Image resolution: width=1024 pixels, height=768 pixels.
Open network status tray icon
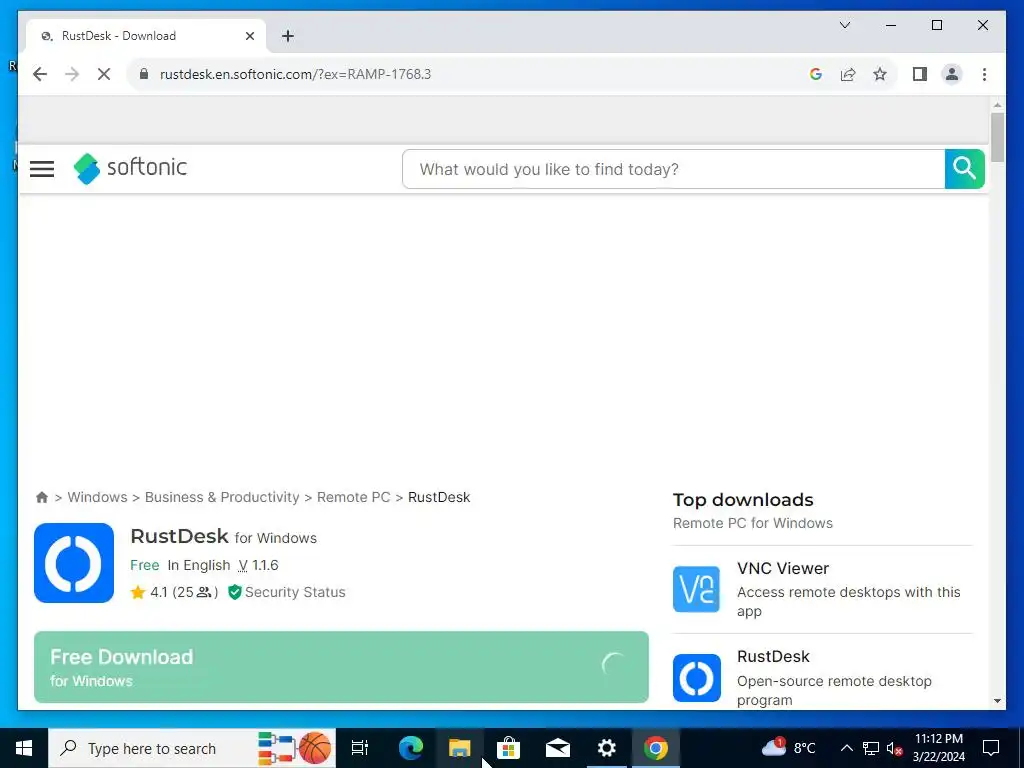tap(871, 748)
